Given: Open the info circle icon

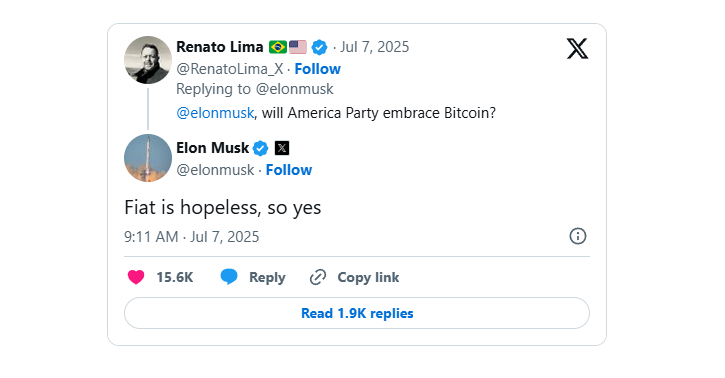Looking at the screenshot, I should 578,236.
